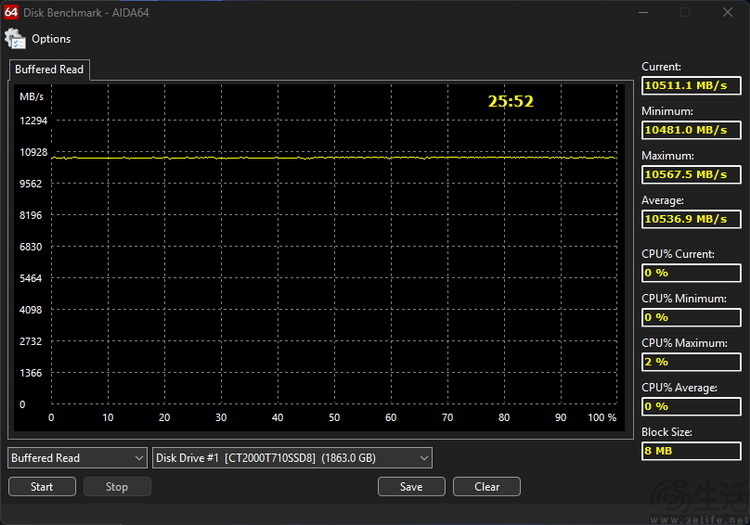This screenshot has height=525, width=750.
Task: Click the Block Size 8 MB field
Action: pos(691,451)
